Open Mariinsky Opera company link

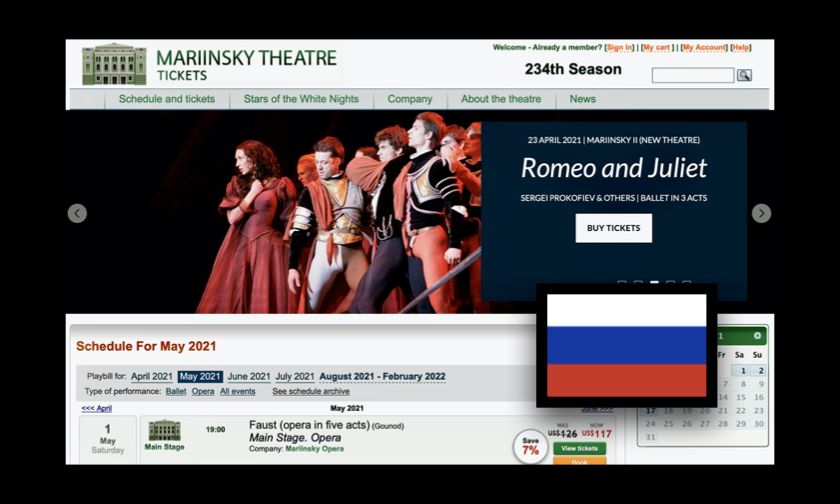[314, 449]
